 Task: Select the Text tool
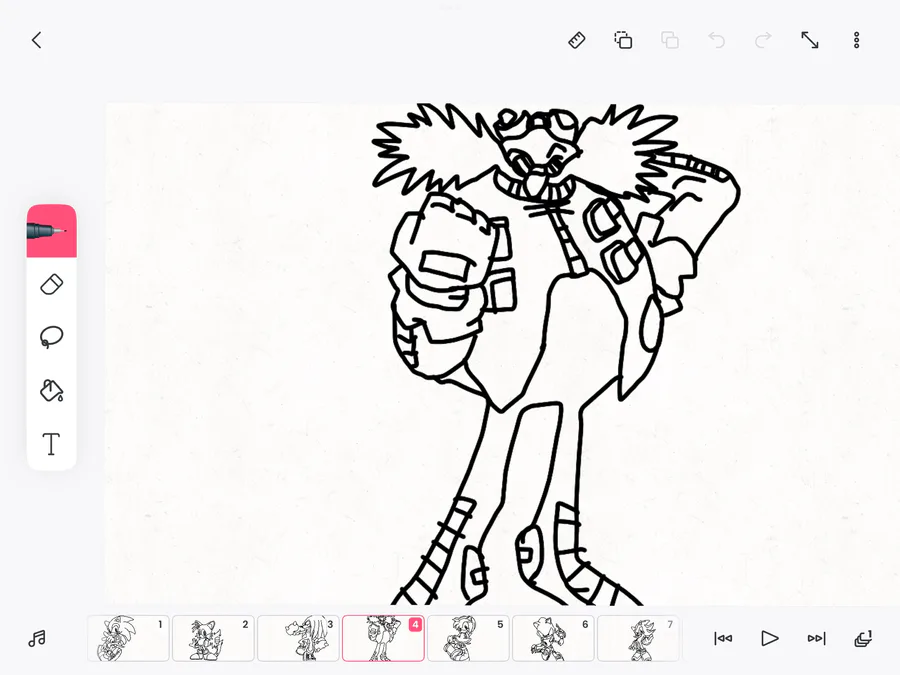click(52, 444)
